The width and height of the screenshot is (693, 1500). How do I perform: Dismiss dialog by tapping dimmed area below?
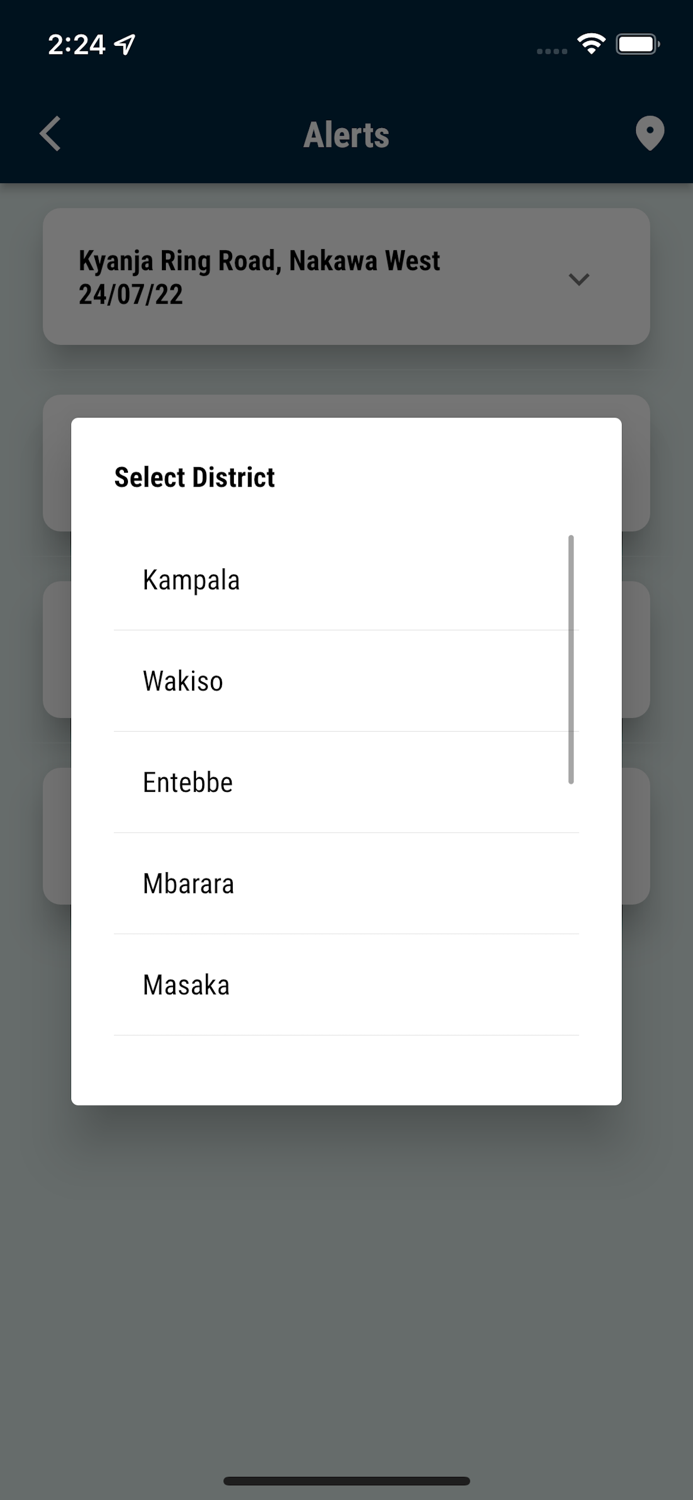[x=346, y=1280]
